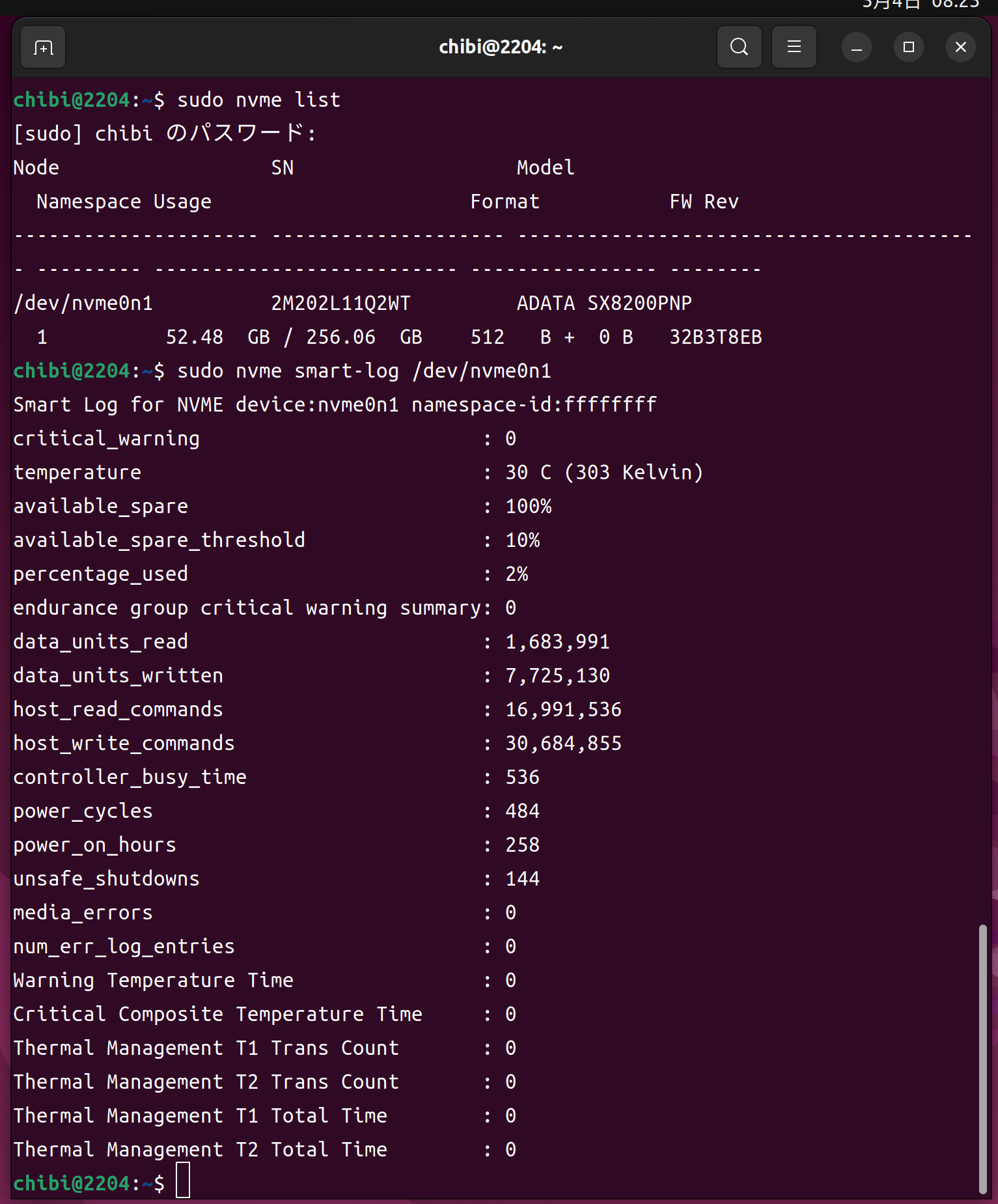Click the percentage_used value 2%

pos(517,574)
